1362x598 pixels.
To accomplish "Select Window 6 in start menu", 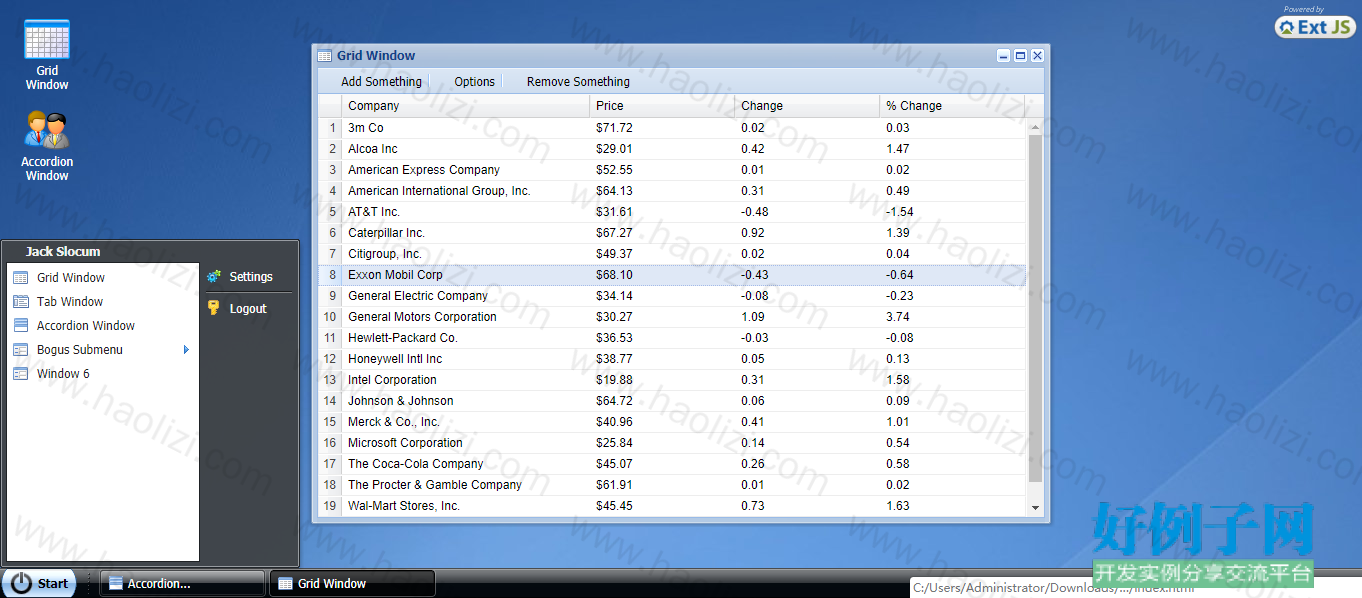I will click(101, 374).
